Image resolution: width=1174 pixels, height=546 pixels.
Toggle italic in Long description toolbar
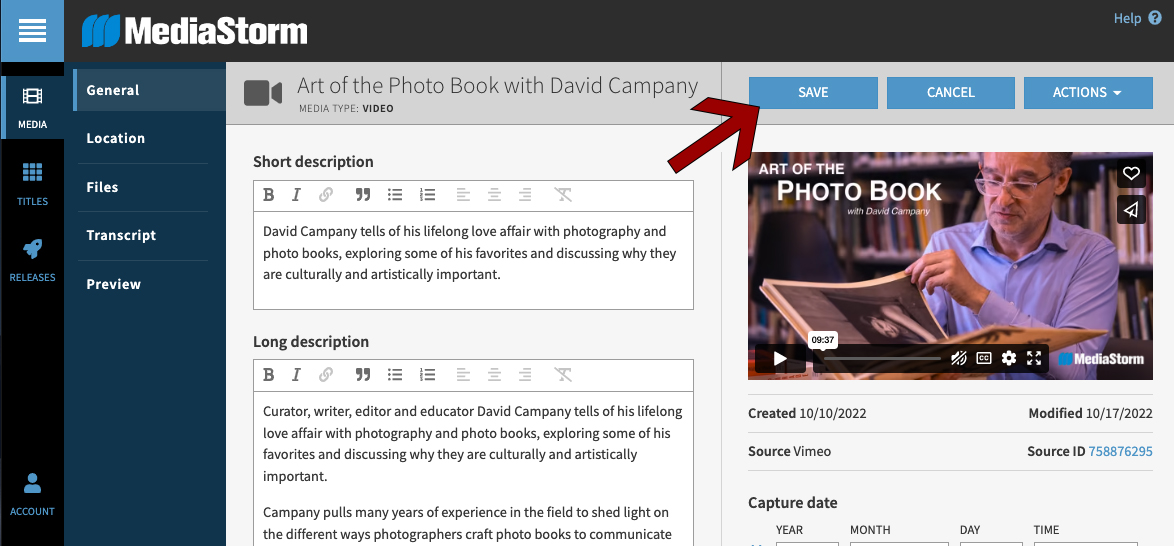pos(296,375)
